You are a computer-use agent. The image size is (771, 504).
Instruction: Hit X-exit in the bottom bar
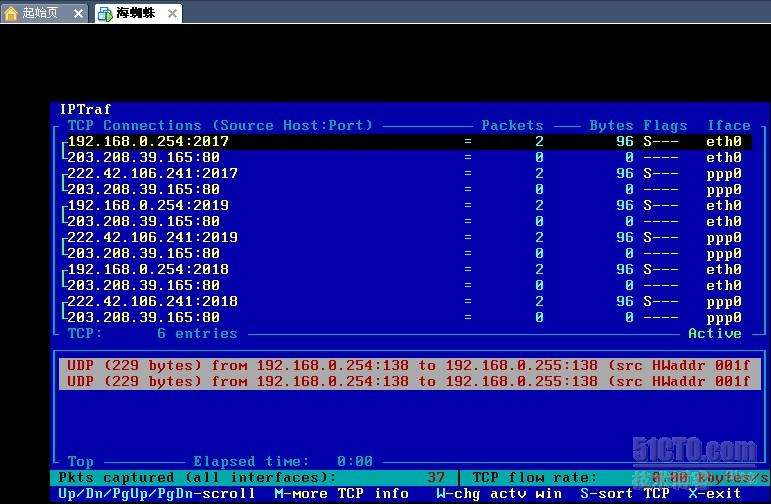pyautogui.click(x=714, y=493)
